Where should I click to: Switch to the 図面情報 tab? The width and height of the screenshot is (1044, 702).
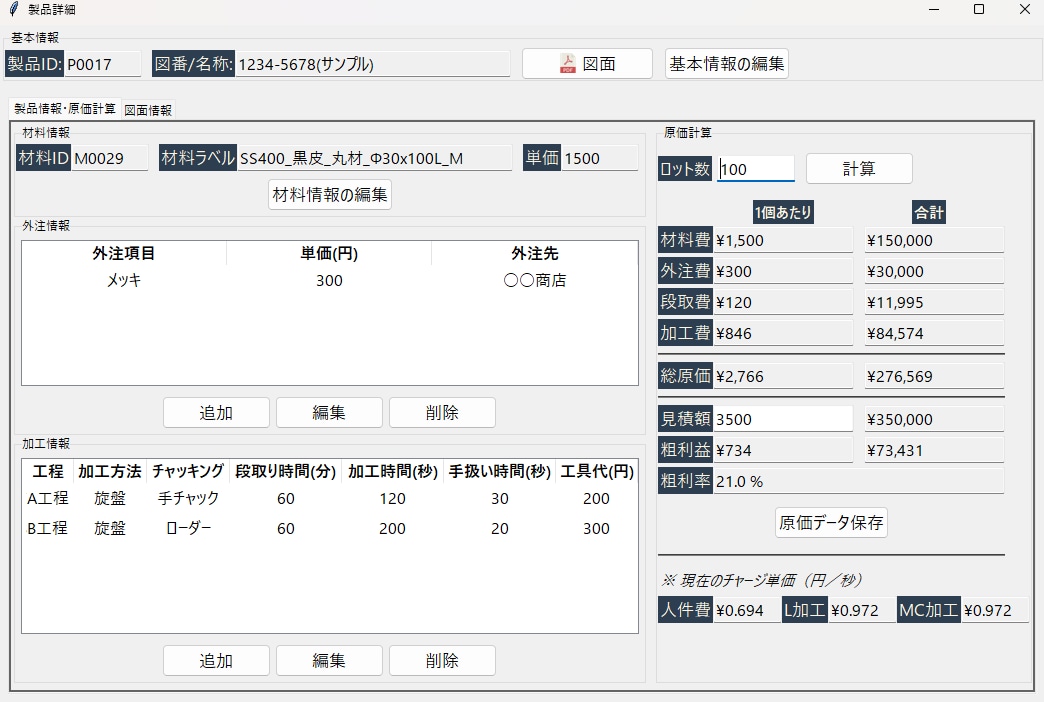pyautogui.click(x=148, y=110)
